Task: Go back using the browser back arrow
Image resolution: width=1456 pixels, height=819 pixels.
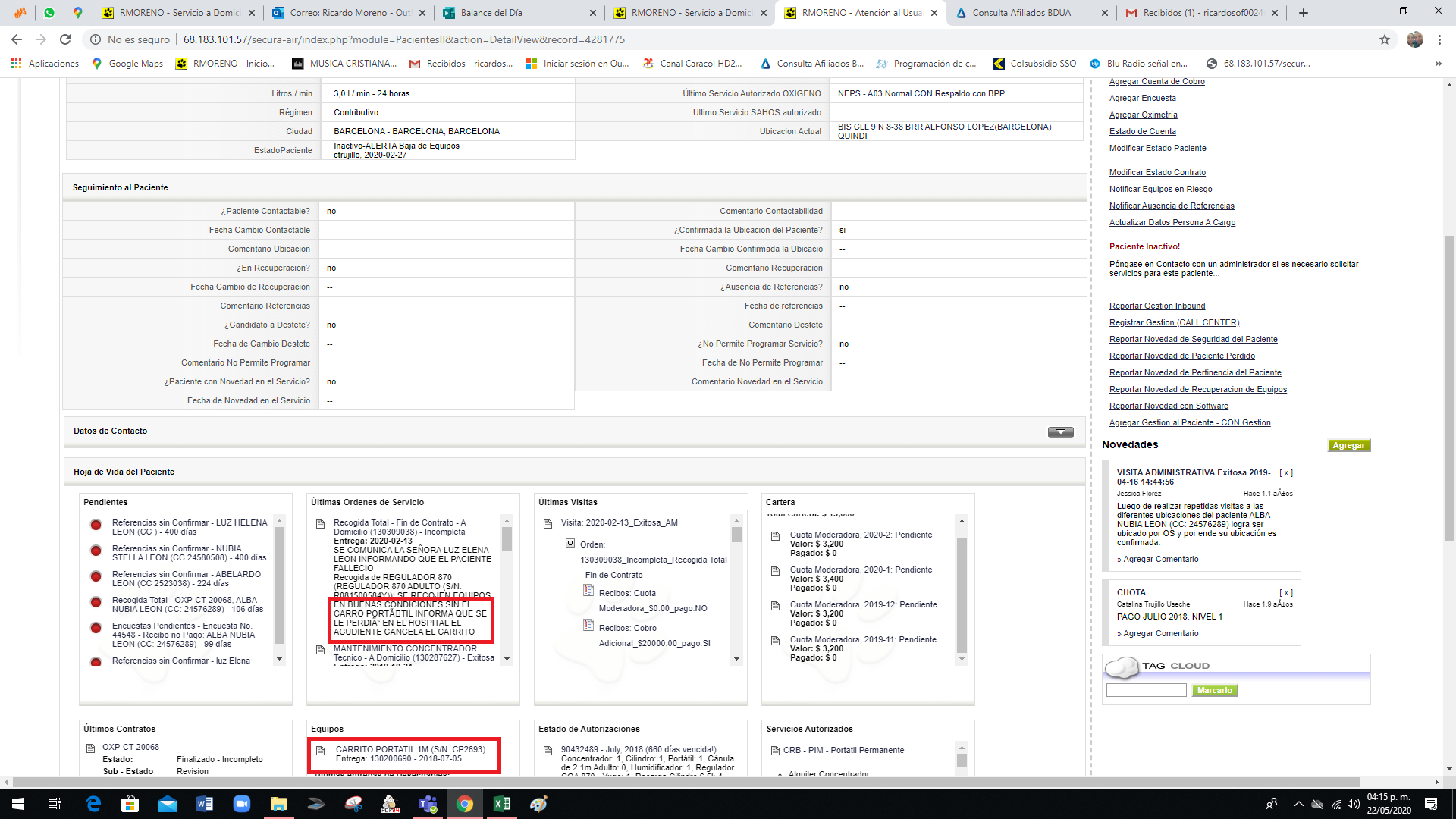Action: click(x=17, y=39)
